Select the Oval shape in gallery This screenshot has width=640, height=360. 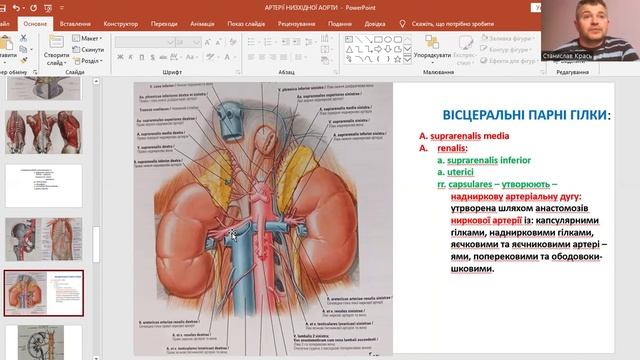point(388,40)
